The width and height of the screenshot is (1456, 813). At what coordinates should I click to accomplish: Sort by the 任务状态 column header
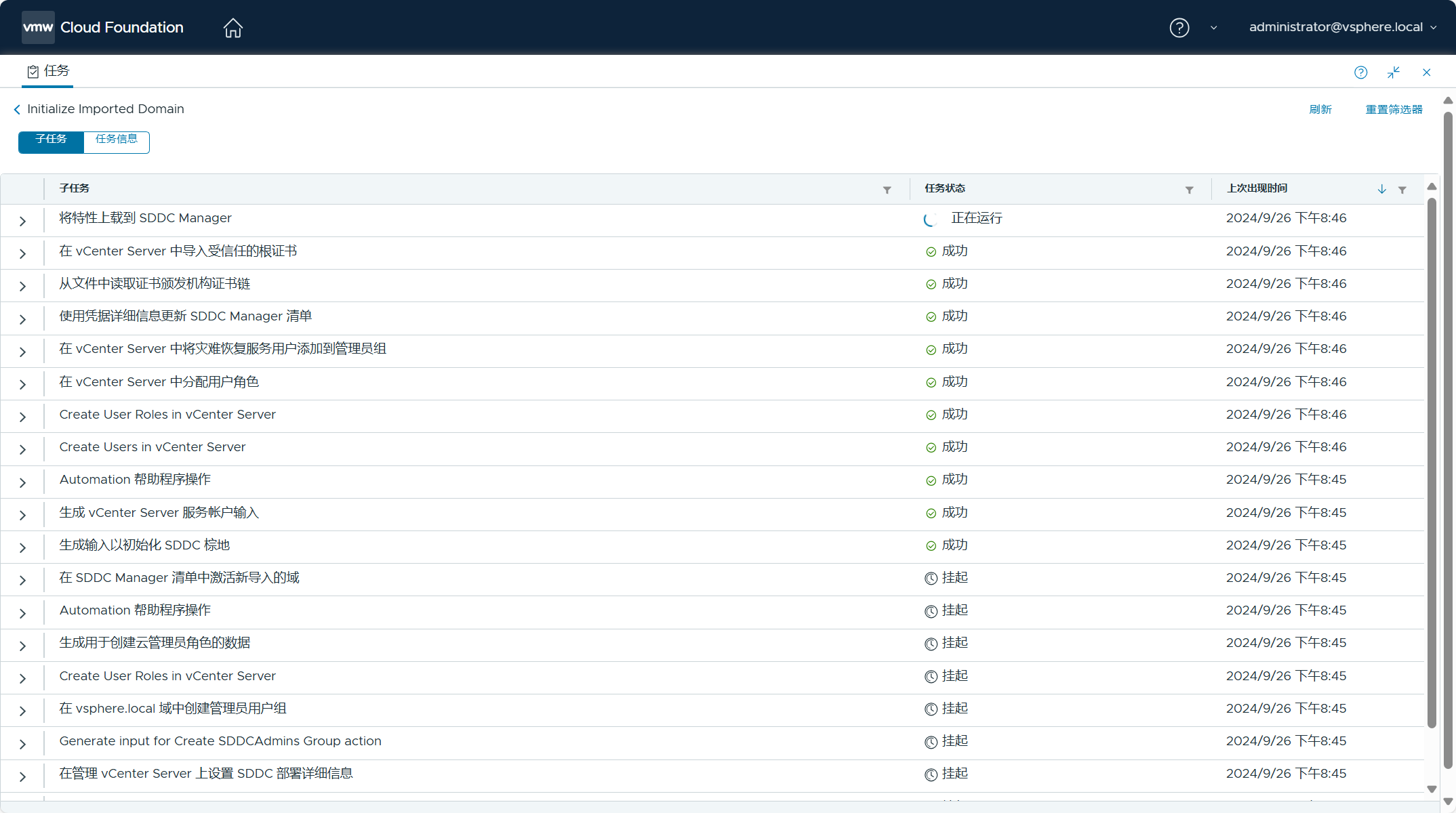click(945, 188)
